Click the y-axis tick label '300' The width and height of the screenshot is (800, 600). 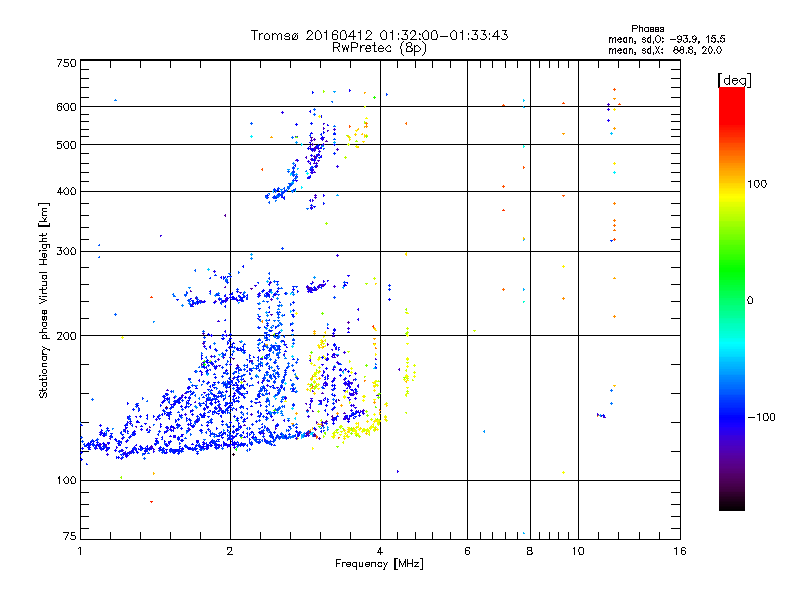(66, 252)
